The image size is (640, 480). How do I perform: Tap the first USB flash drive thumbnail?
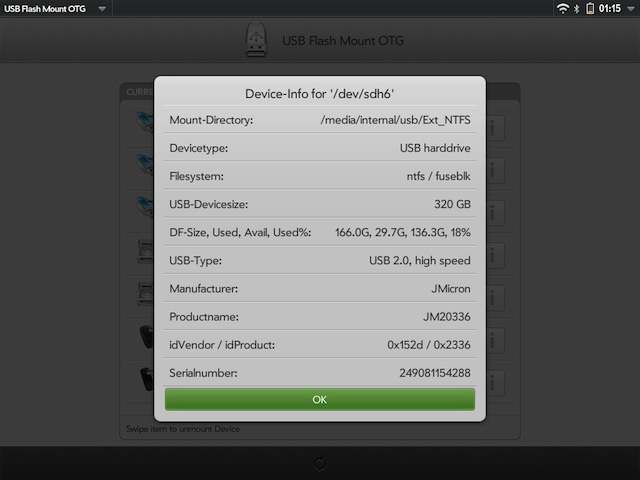[144, 122]
